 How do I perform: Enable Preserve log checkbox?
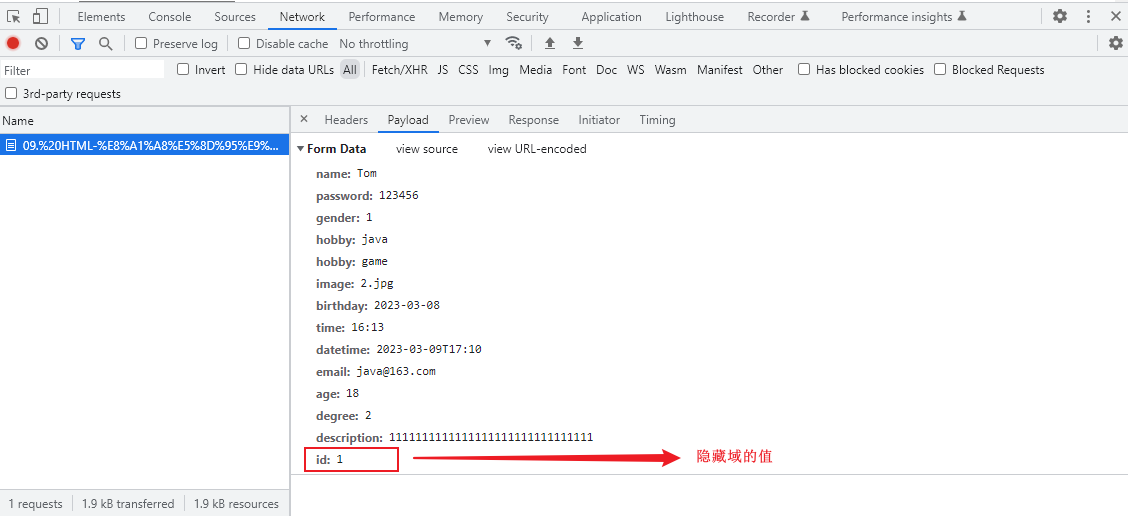click(x=141, y=43)
